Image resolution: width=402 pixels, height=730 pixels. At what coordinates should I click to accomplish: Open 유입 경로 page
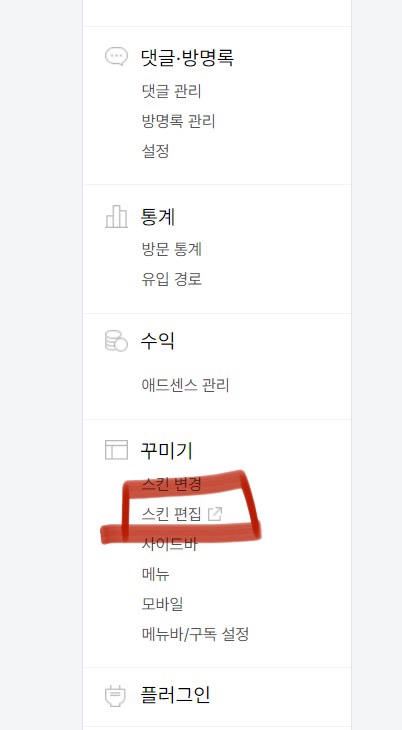click(172, 279)
